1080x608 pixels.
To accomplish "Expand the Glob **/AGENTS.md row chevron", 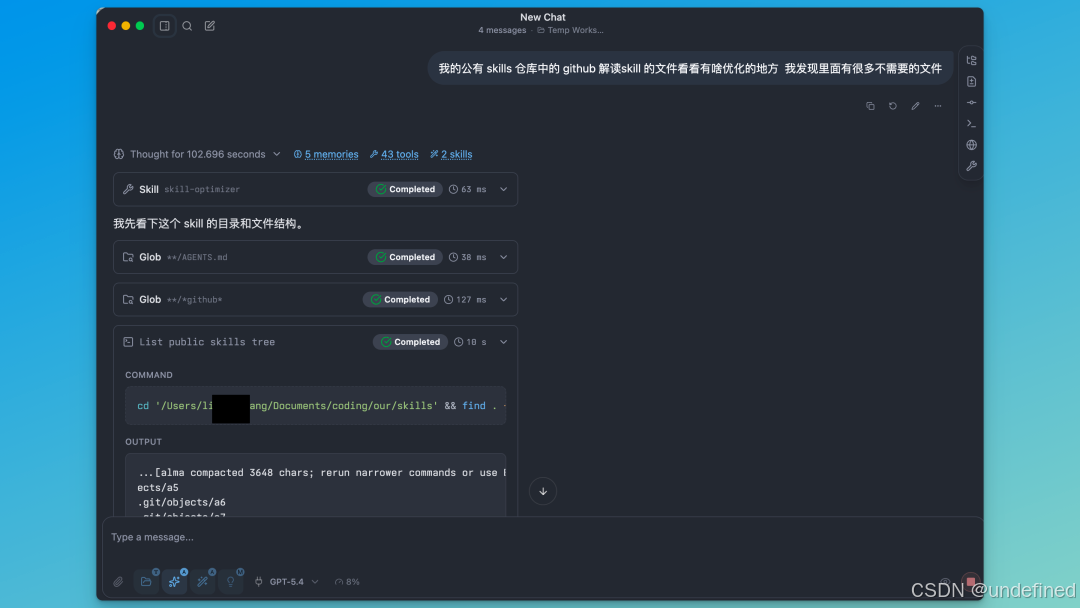I will [x=503, y=258].
